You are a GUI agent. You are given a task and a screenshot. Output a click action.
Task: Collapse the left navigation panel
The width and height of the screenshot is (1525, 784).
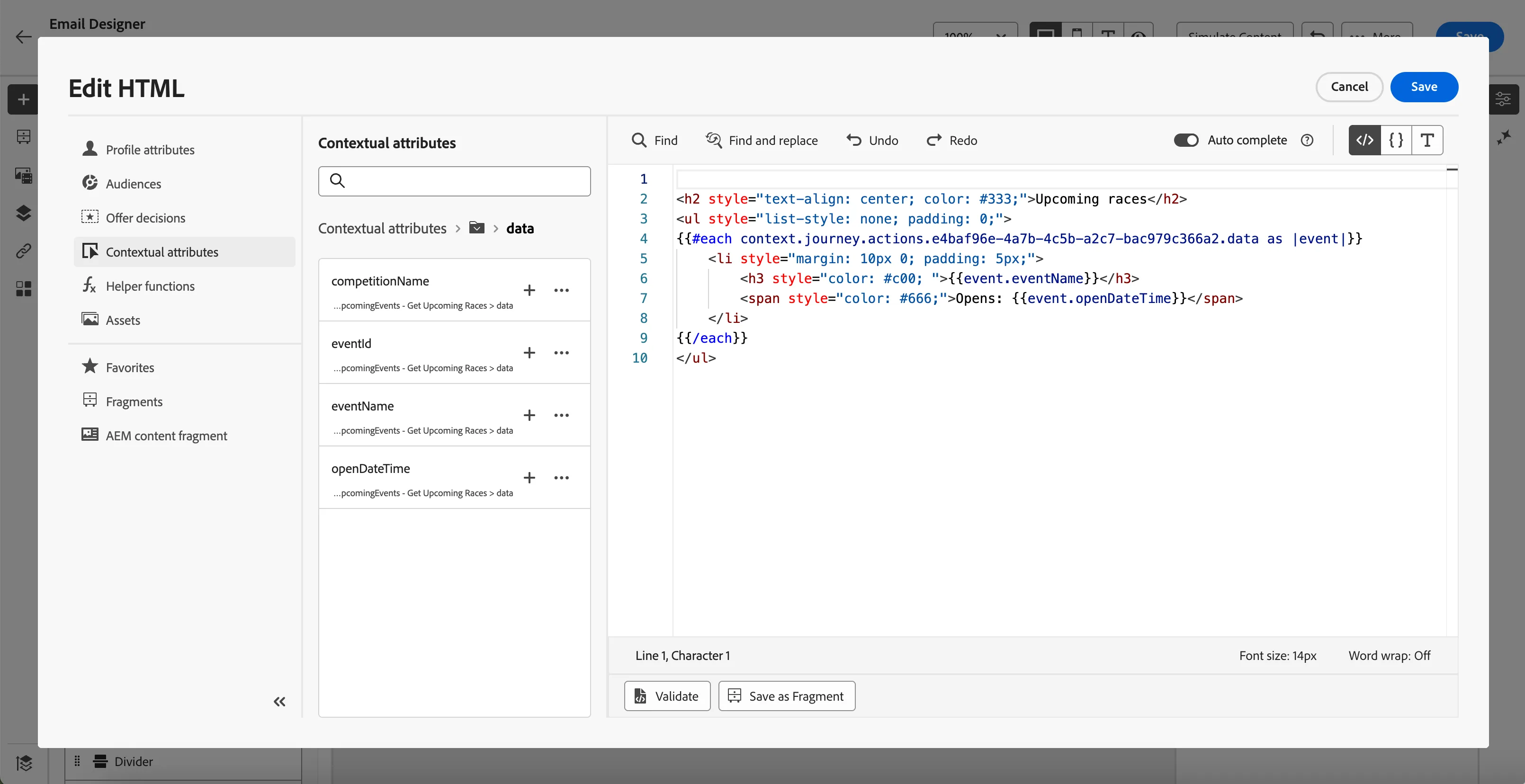pos(279,702)
